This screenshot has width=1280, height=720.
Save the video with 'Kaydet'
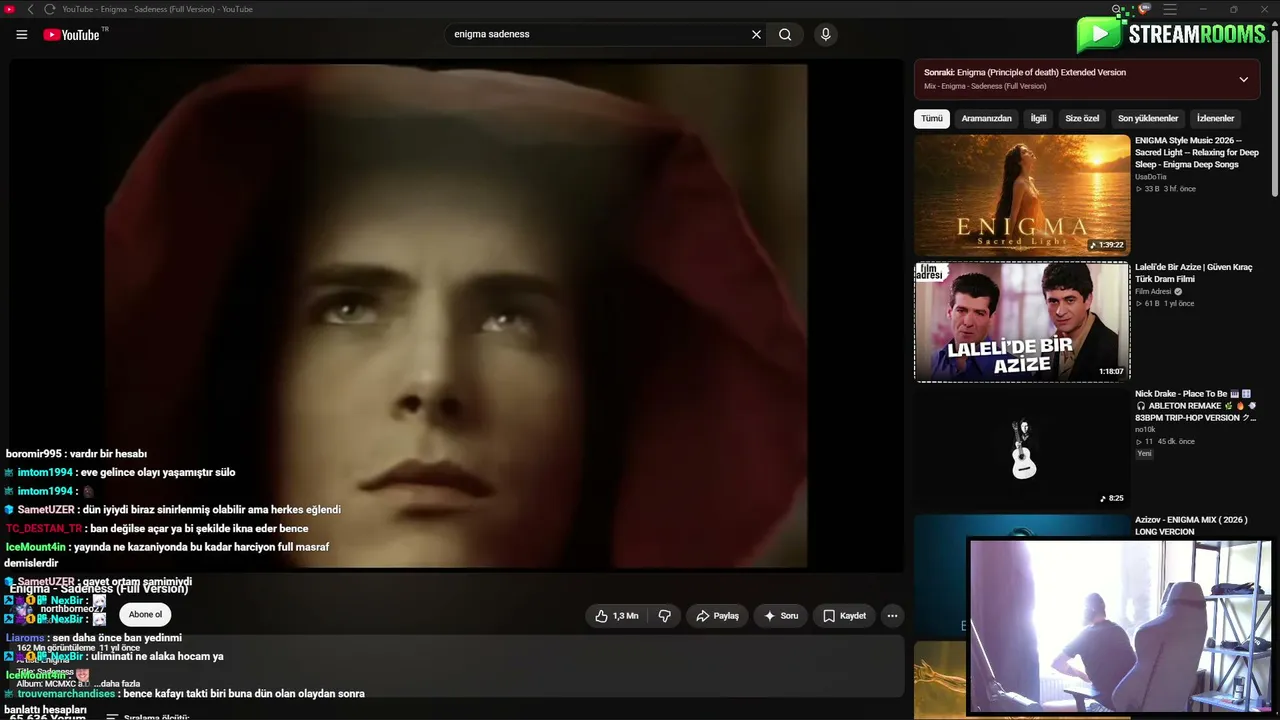point(845,616)
